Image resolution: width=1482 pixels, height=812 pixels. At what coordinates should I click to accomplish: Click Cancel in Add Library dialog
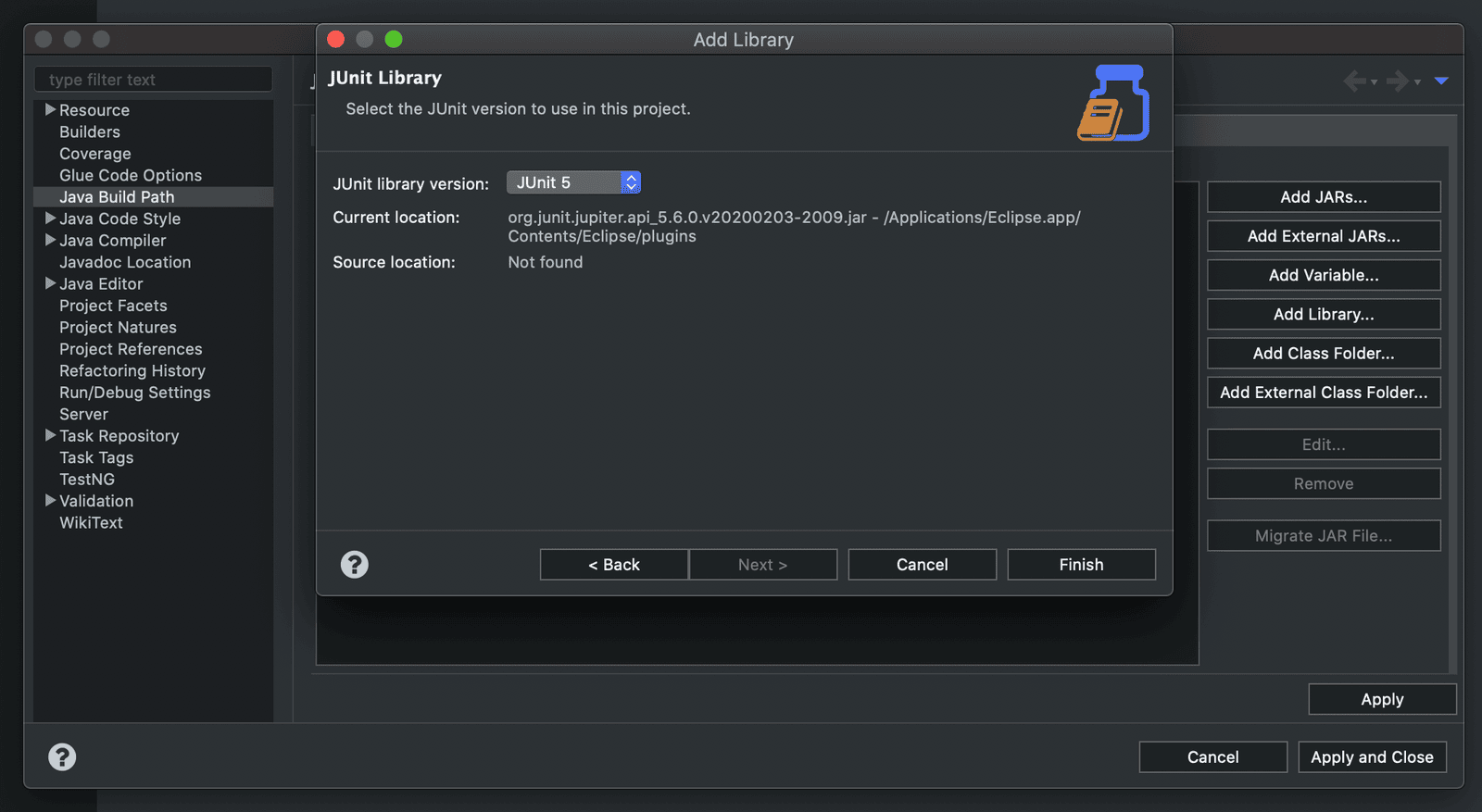[922, 565]
